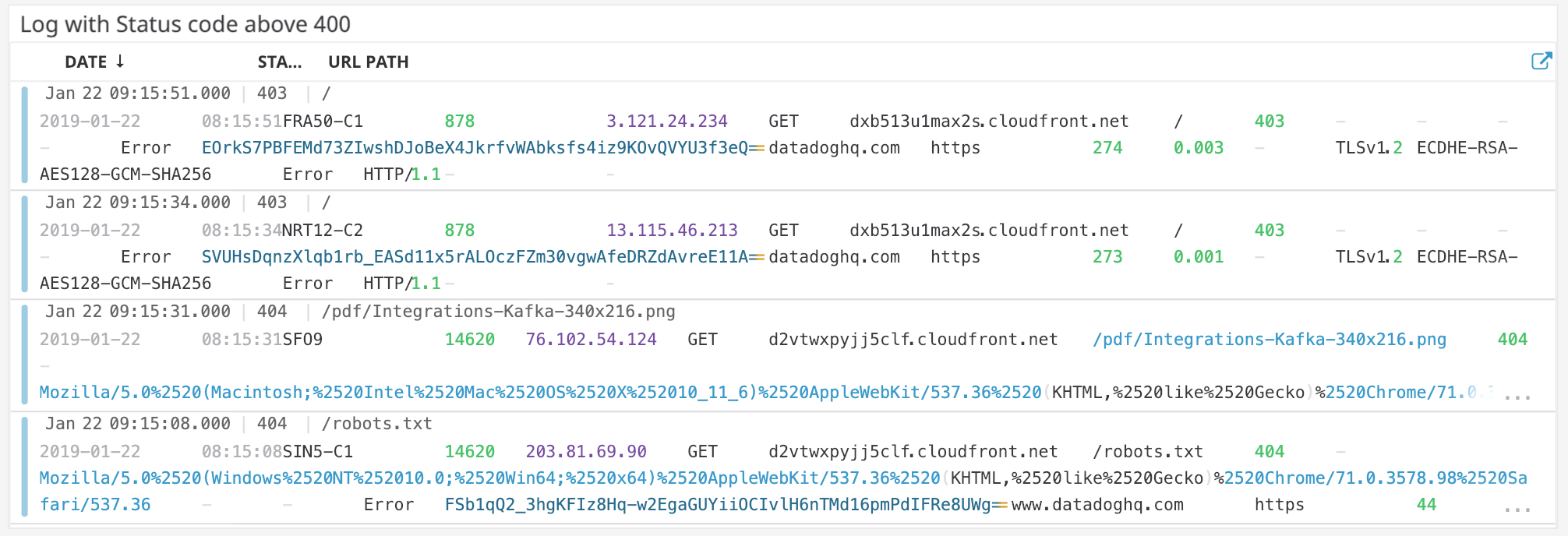Click the URL PATH column header
The height and width of the screenshot is (536, 1568).
[368, 62]
